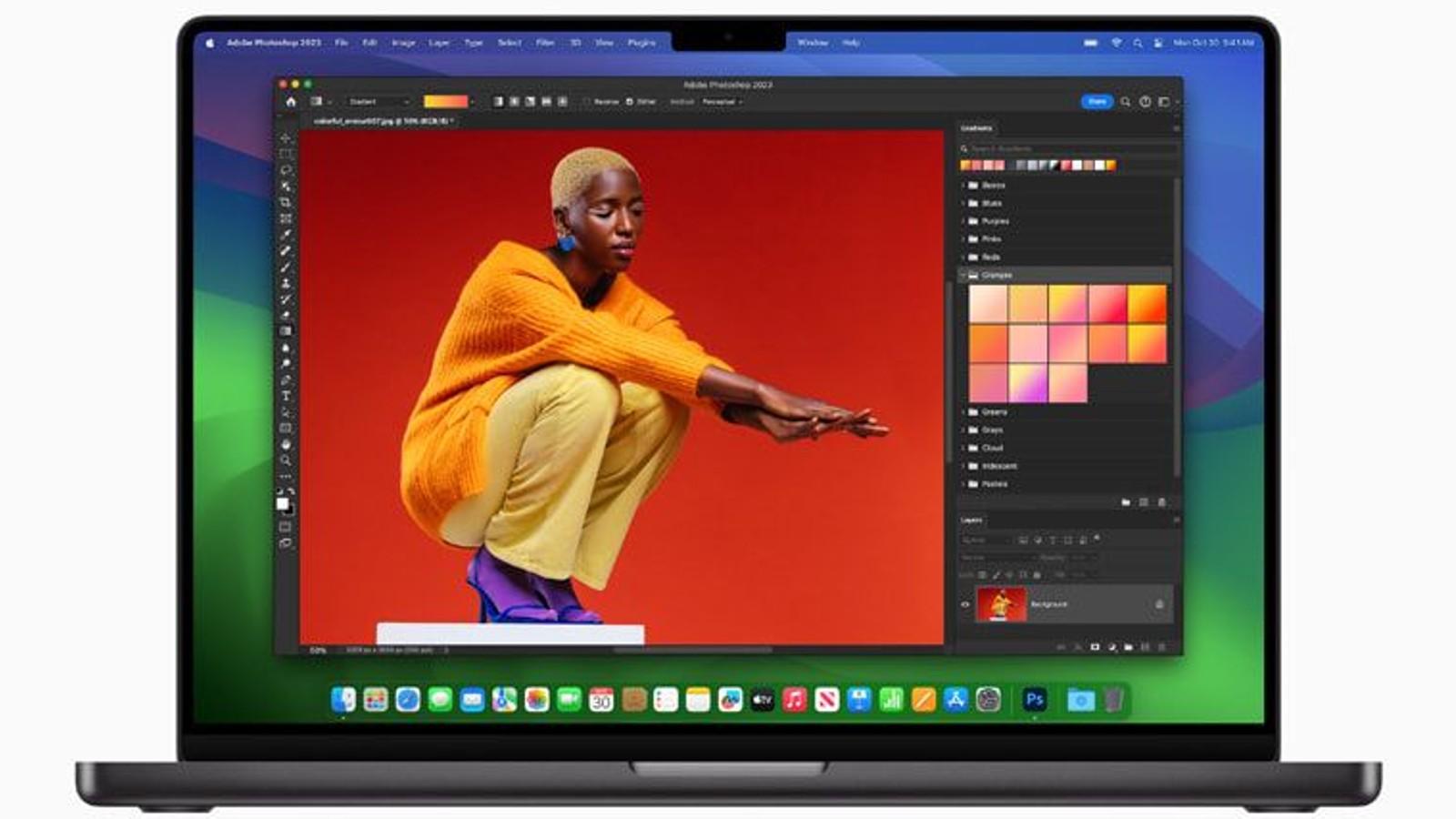Expand the Purples gradient folder
Screen dimensions: 1456x819
964,221
